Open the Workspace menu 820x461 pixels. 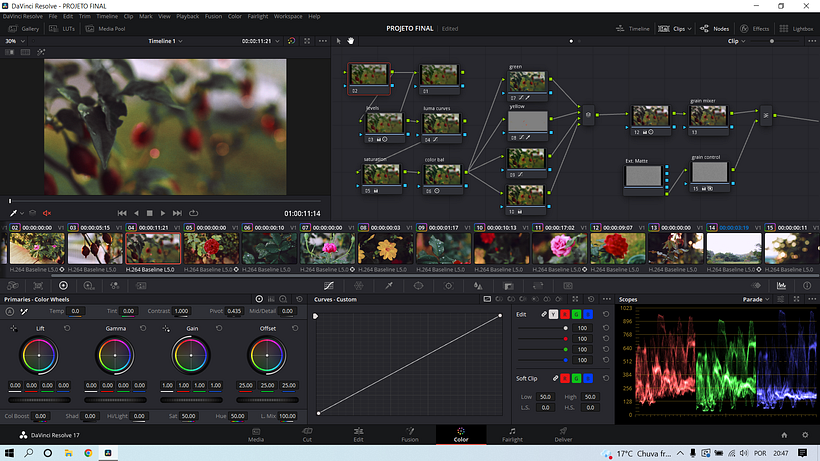click(x=288, y=16)
